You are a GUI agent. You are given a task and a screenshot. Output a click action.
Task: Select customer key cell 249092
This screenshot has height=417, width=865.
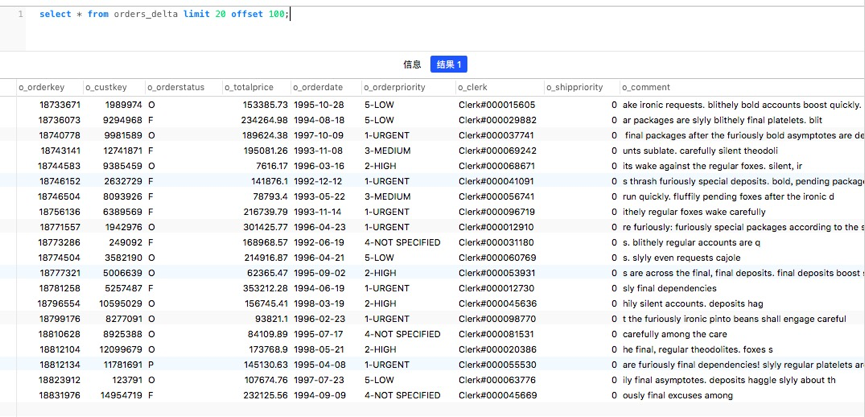(125, 243)
